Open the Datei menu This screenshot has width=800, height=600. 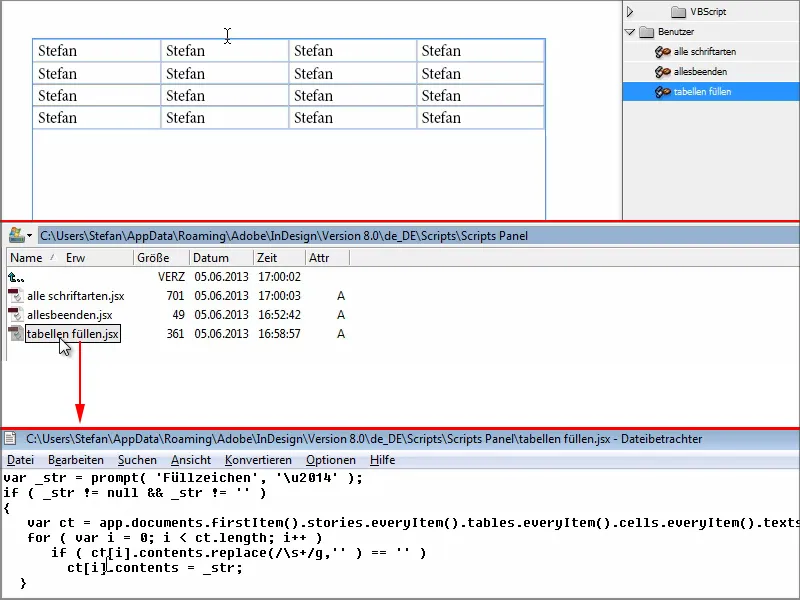click(x=20, y=460)
